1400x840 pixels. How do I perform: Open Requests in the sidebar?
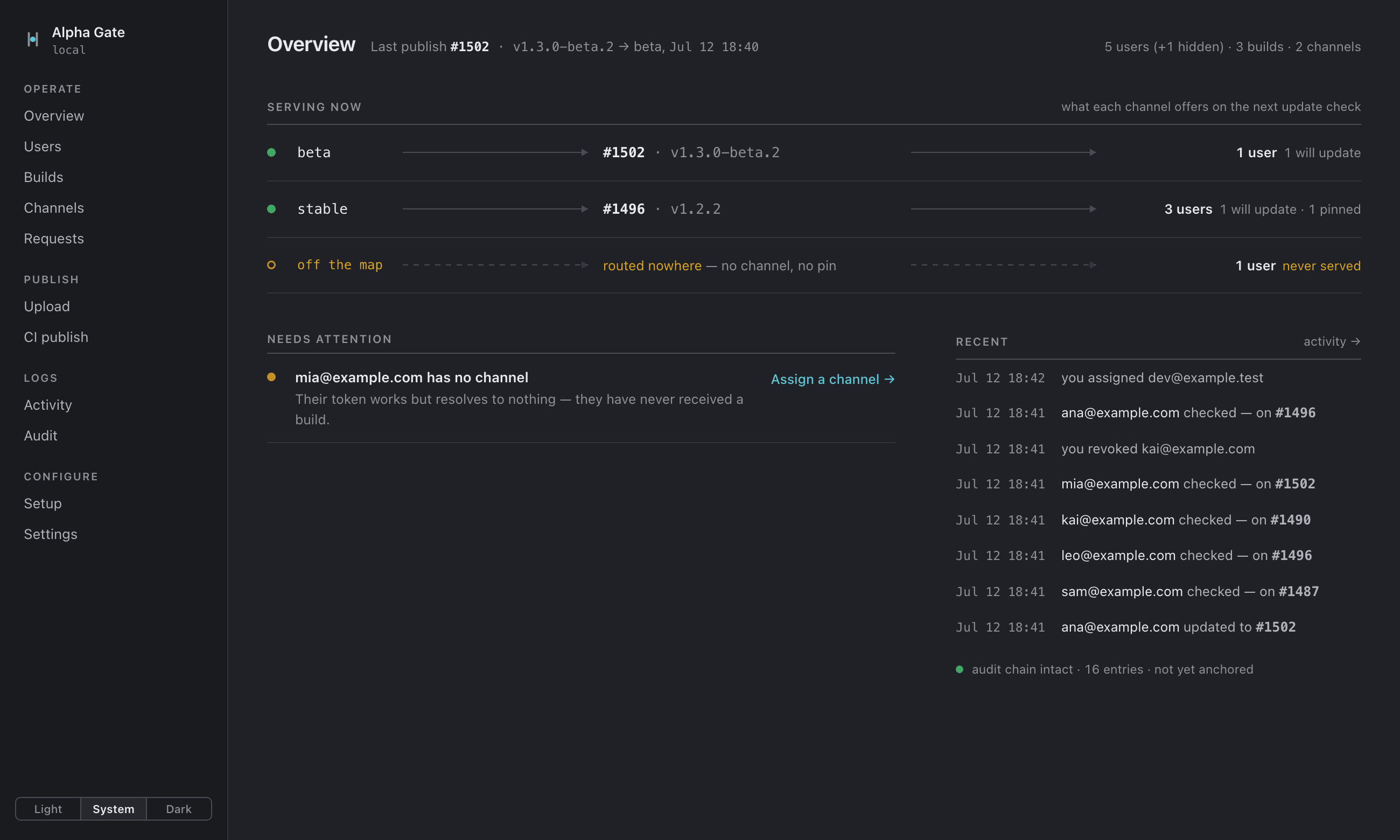coord(54,239)
